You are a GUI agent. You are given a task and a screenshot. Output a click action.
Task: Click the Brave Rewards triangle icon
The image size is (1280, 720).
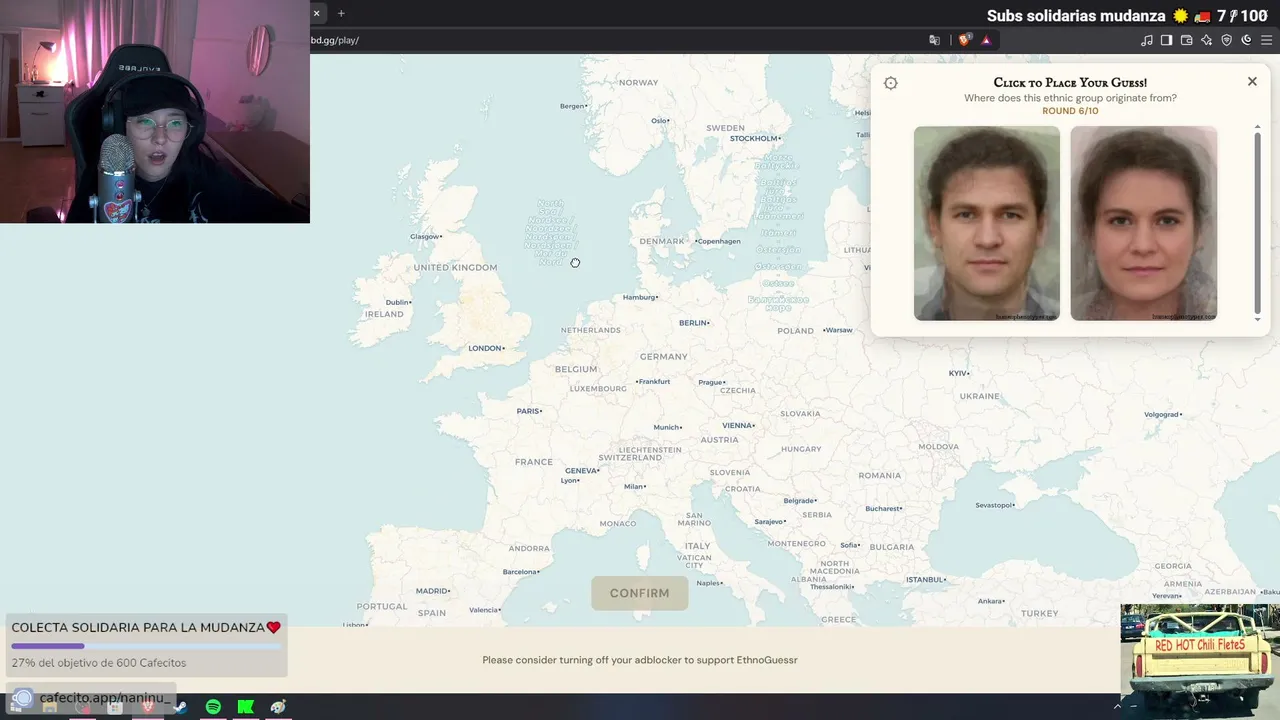[x=986, y=40]
